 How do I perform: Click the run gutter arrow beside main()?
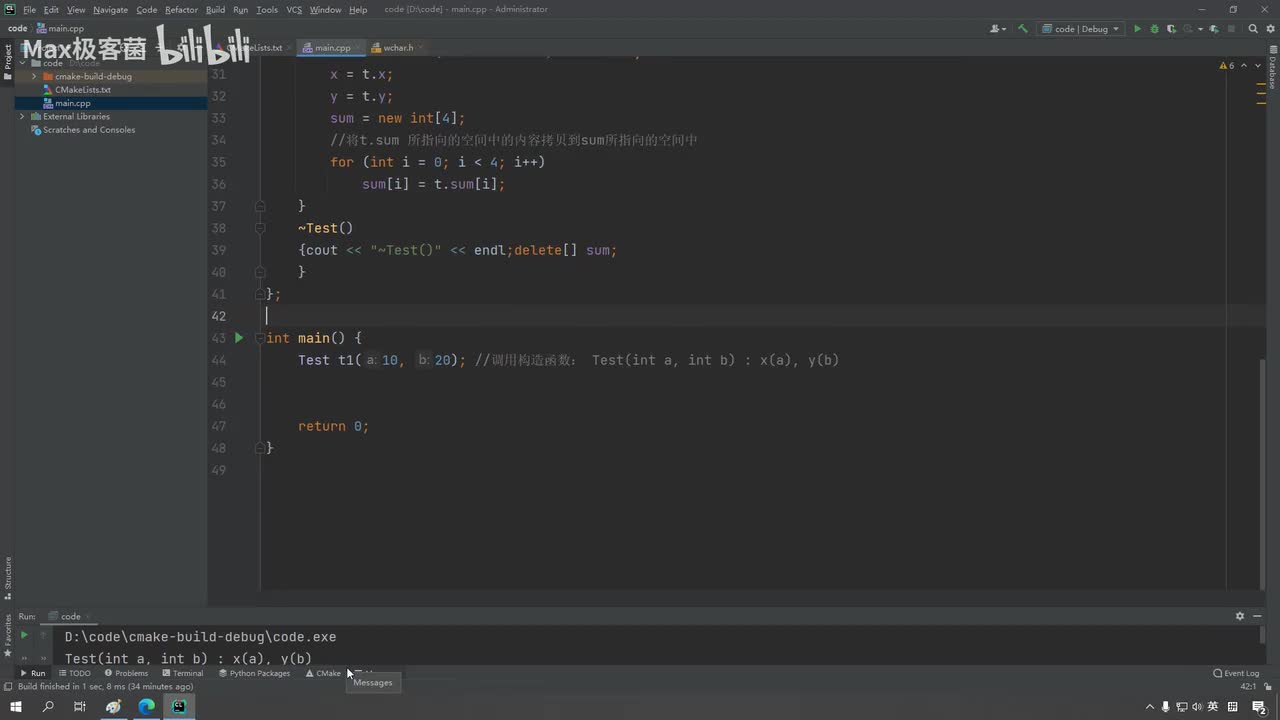(239, 338)
